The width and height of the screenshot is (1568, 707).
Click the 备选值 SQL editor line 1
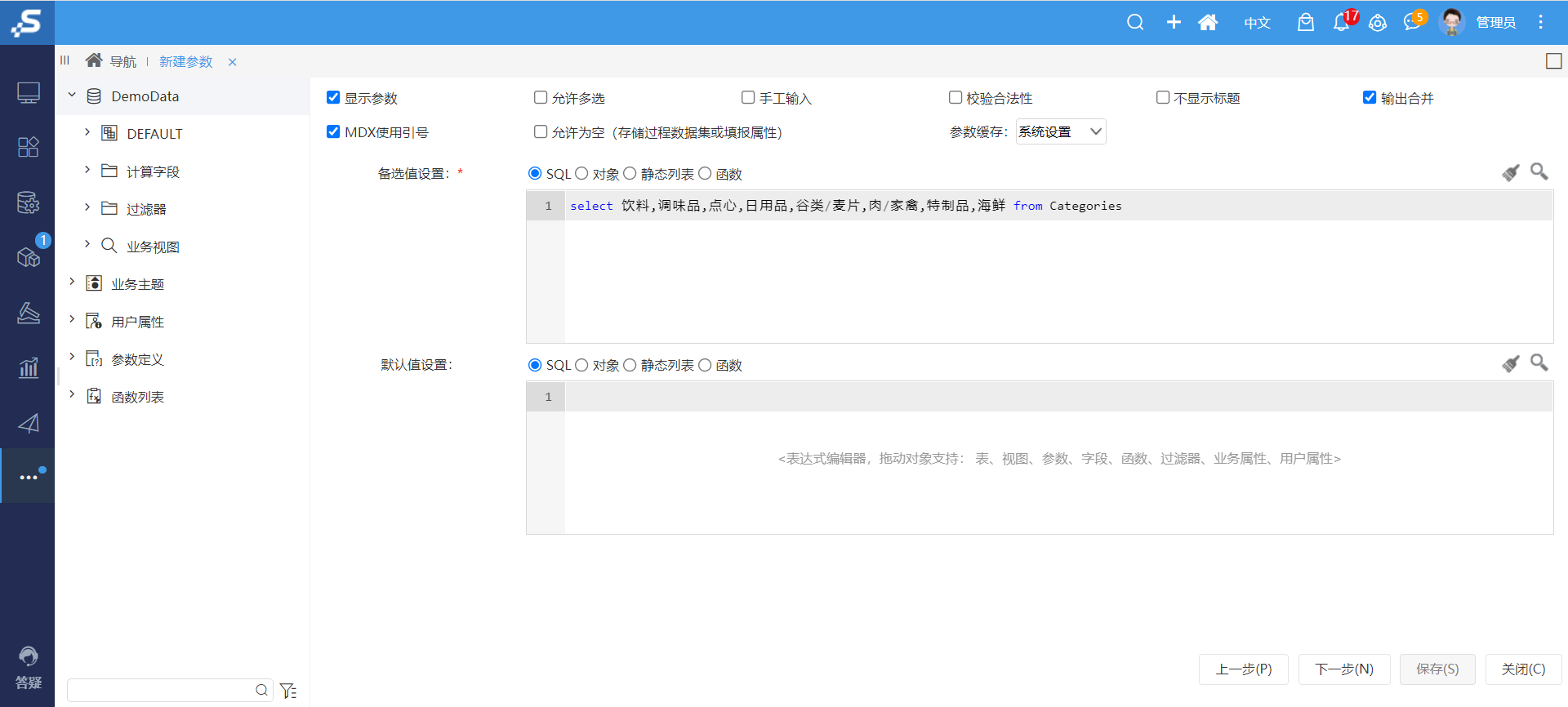(x=1058, y=206)
